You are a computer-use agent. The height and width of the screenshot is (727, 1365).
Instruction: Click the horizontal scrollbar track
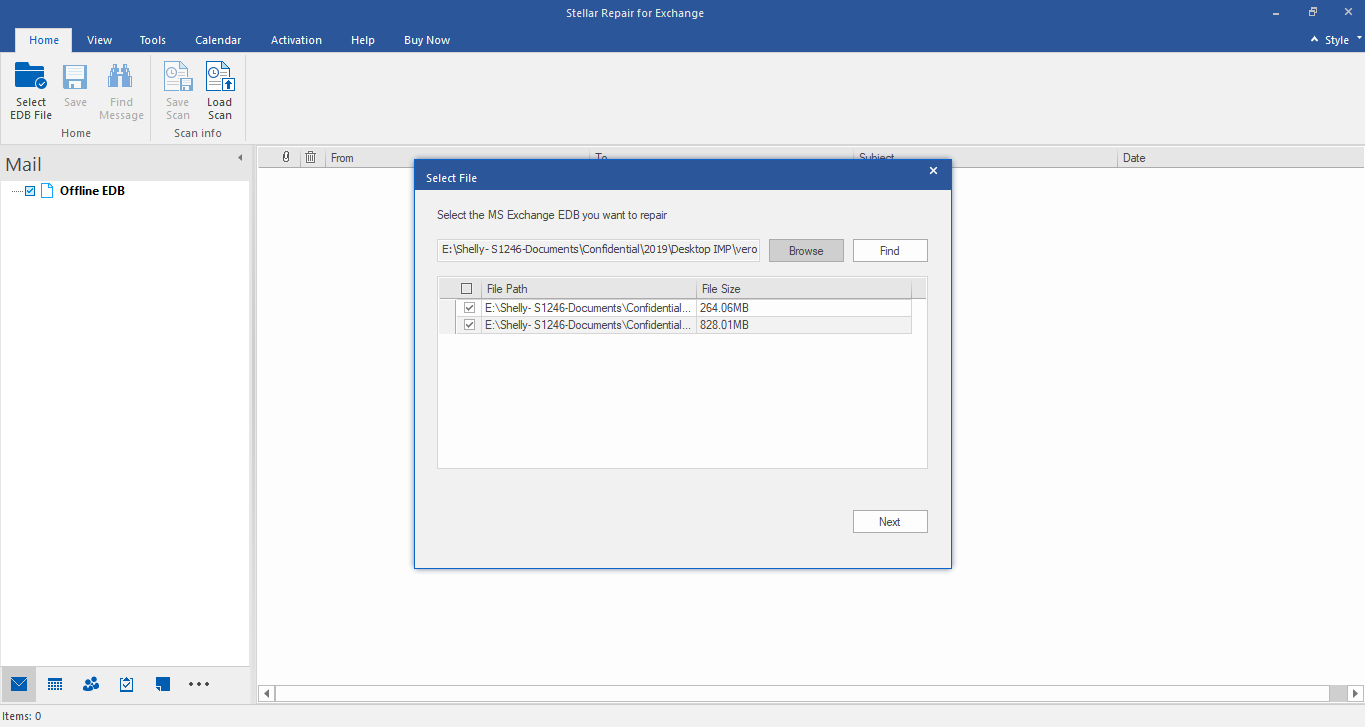click(x=802, y=693)
